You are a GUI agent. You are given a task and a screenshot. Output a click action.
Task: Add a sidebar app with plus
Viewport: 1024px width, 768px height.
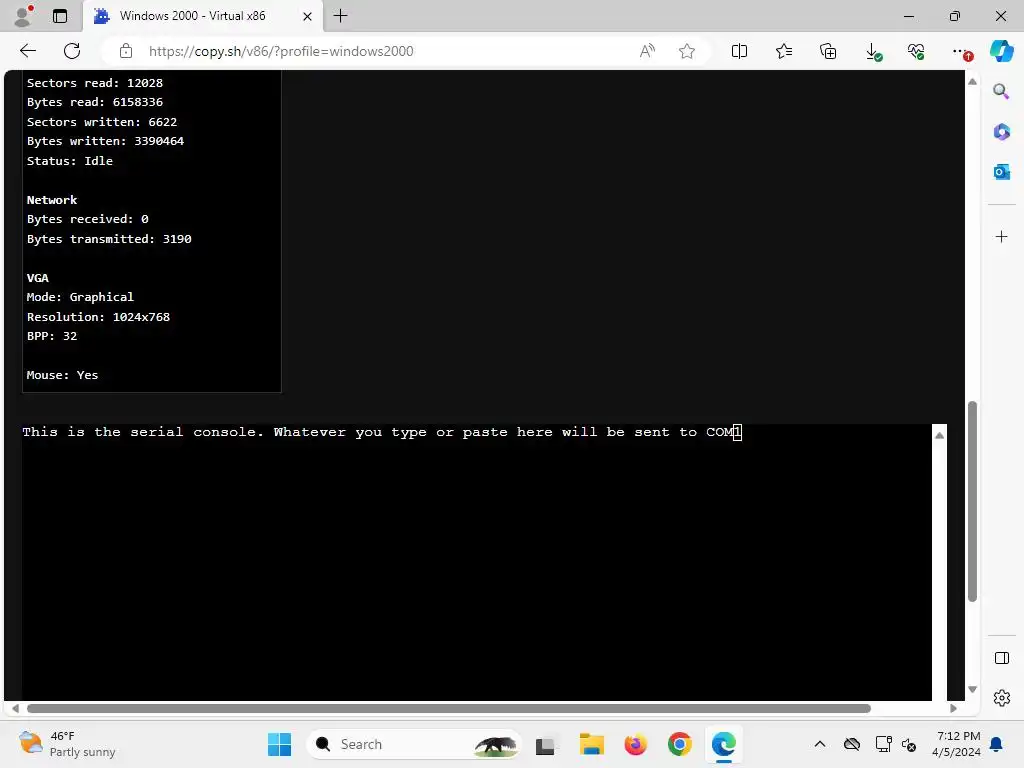point(1001,236)
